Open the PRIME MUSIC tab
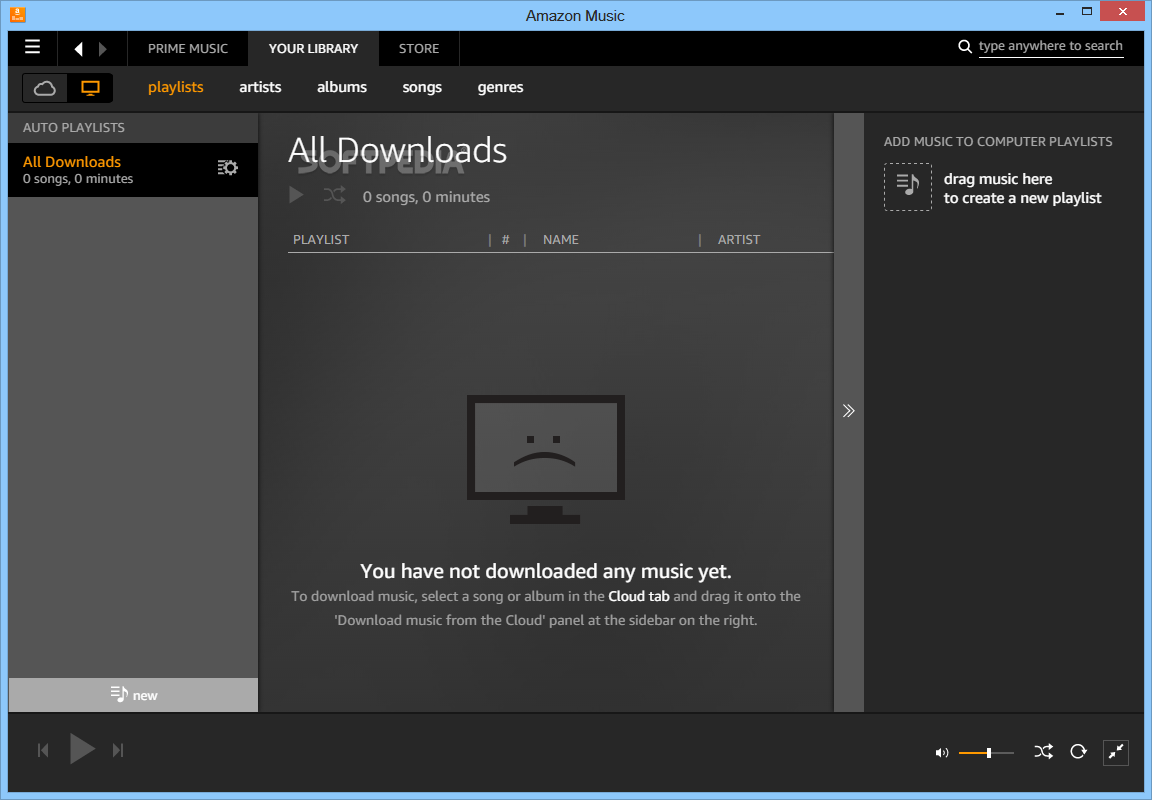The width and height of the screenshot is (1152, 800). pyautogui.click(x=187, y=48)
